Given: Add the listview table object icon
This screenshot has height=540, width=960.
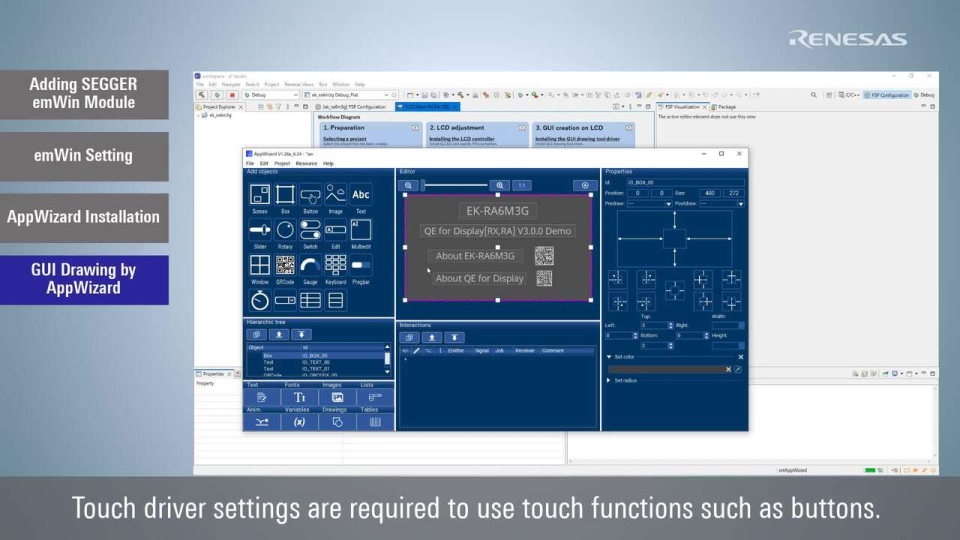Looking at the screenshot, I should 310,301.
